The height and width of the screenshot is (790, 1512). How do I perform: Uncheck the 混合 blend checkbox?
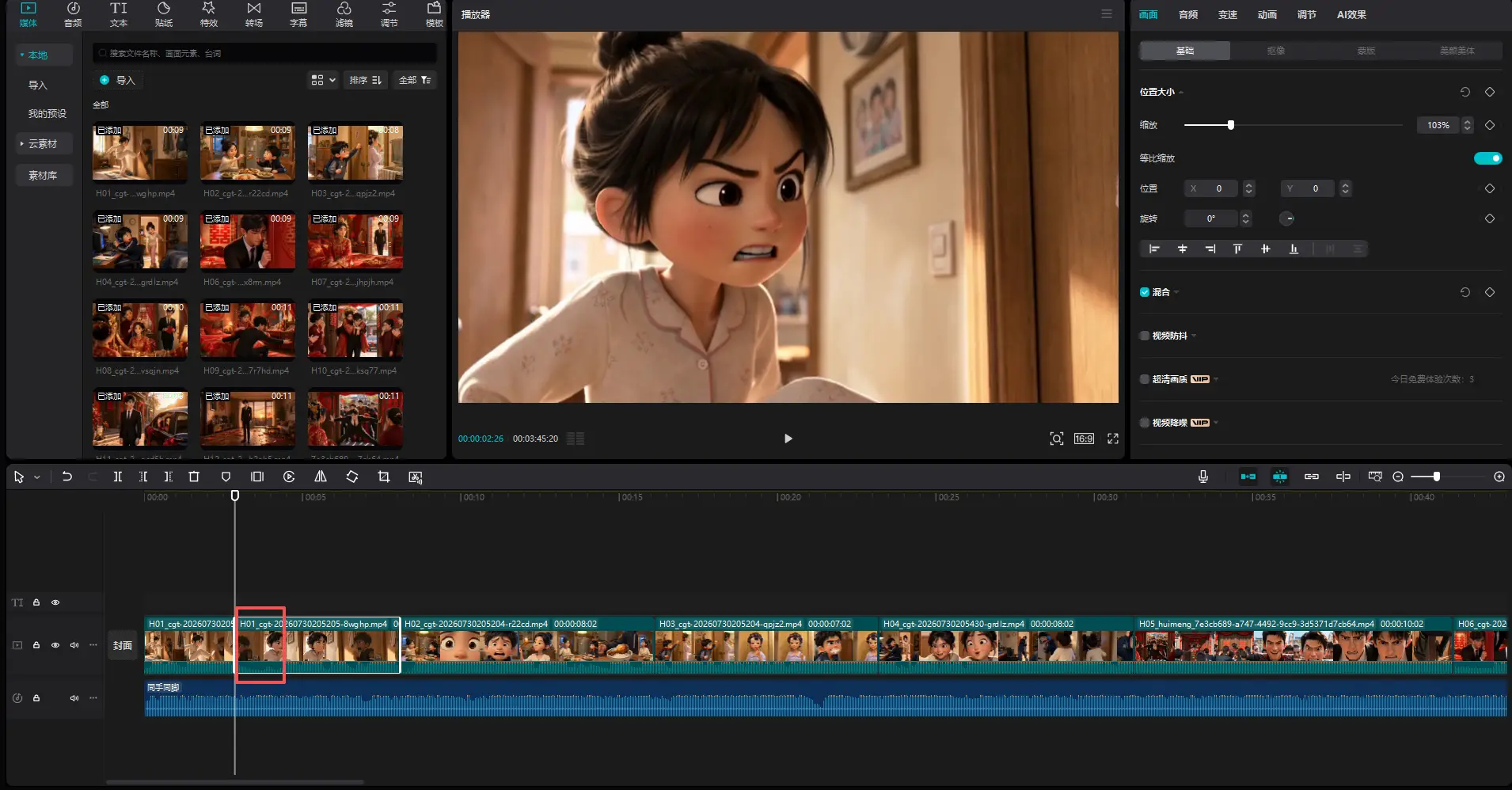pos(1145,292)
